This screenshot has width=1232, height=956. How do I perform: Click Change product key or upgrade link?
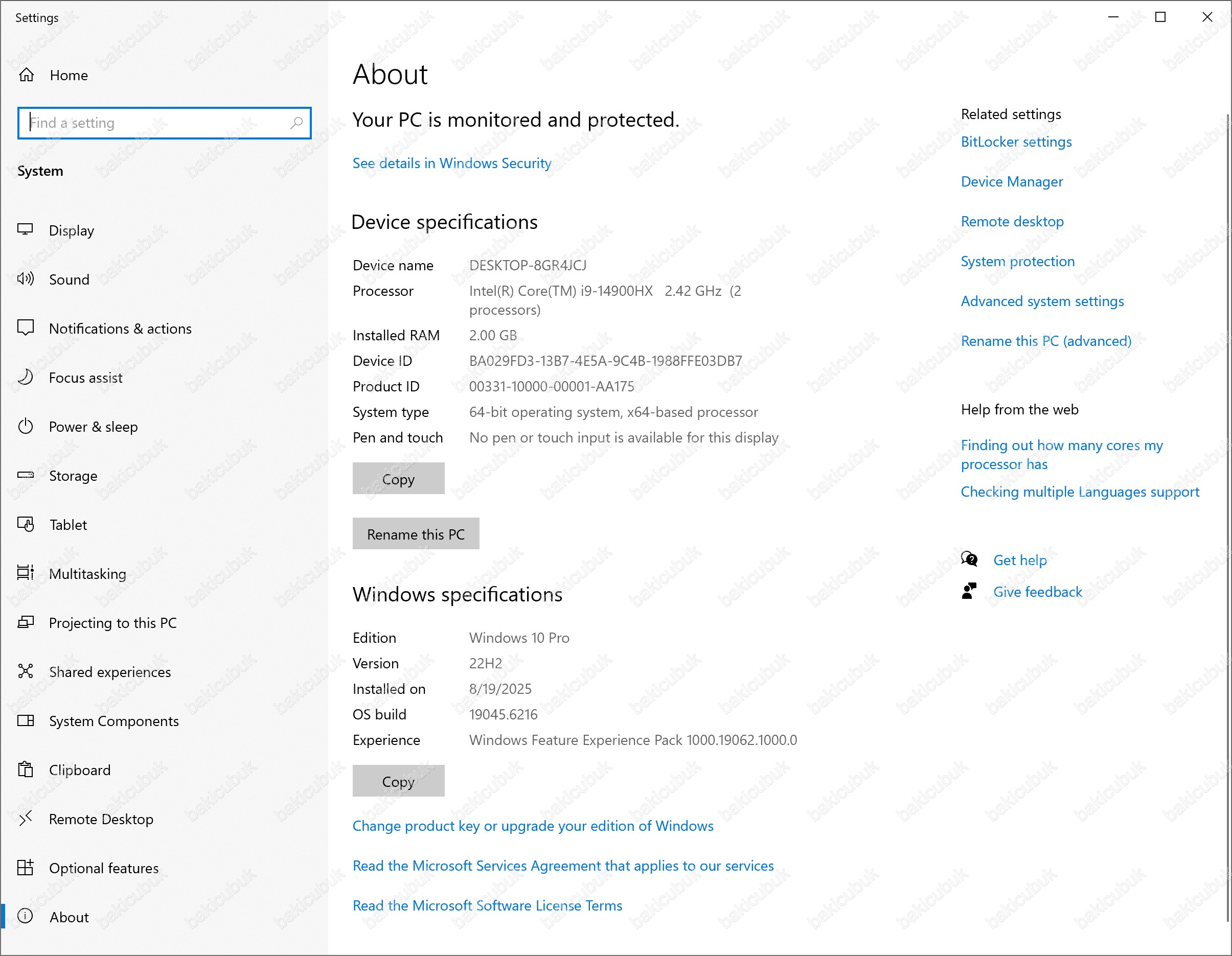[x=533, y=826]
